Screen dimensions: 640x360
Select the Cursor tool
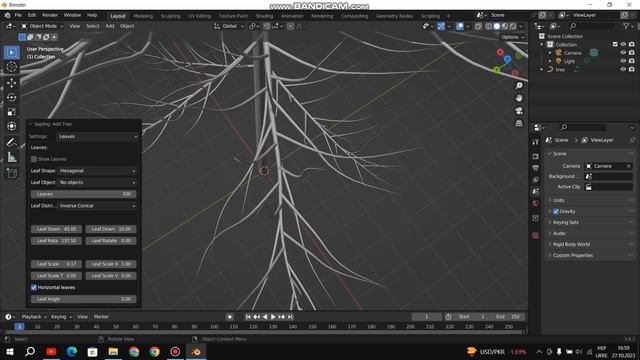(x=11, y=67)
